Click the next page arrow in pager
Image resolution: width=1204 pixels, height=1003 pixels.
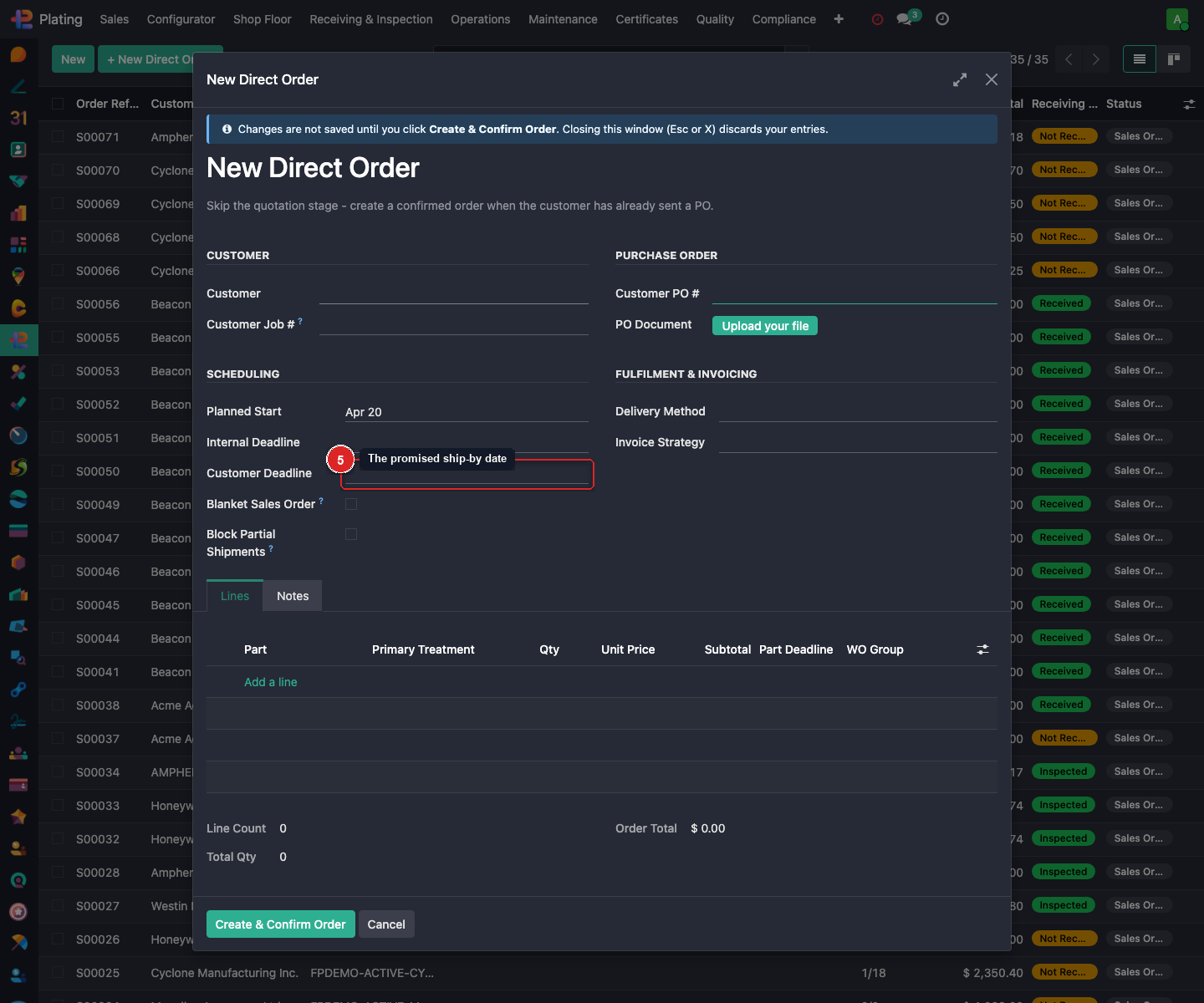coord(1095,59)
